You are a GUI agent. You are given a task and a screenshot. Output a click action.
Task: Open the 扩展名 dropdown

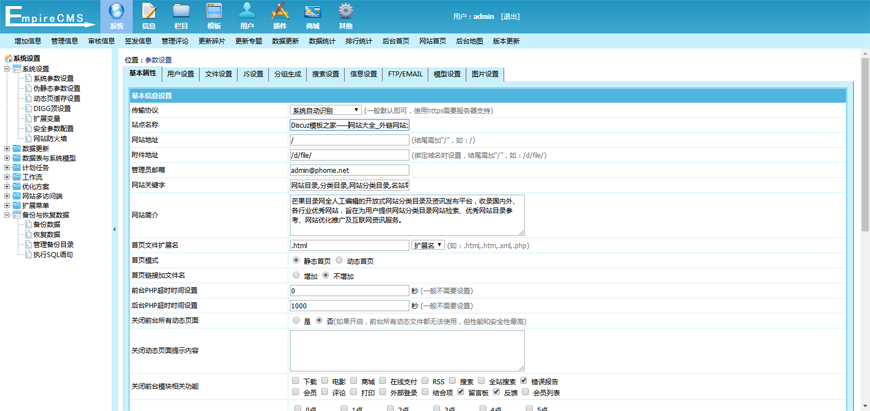[428, 245]
